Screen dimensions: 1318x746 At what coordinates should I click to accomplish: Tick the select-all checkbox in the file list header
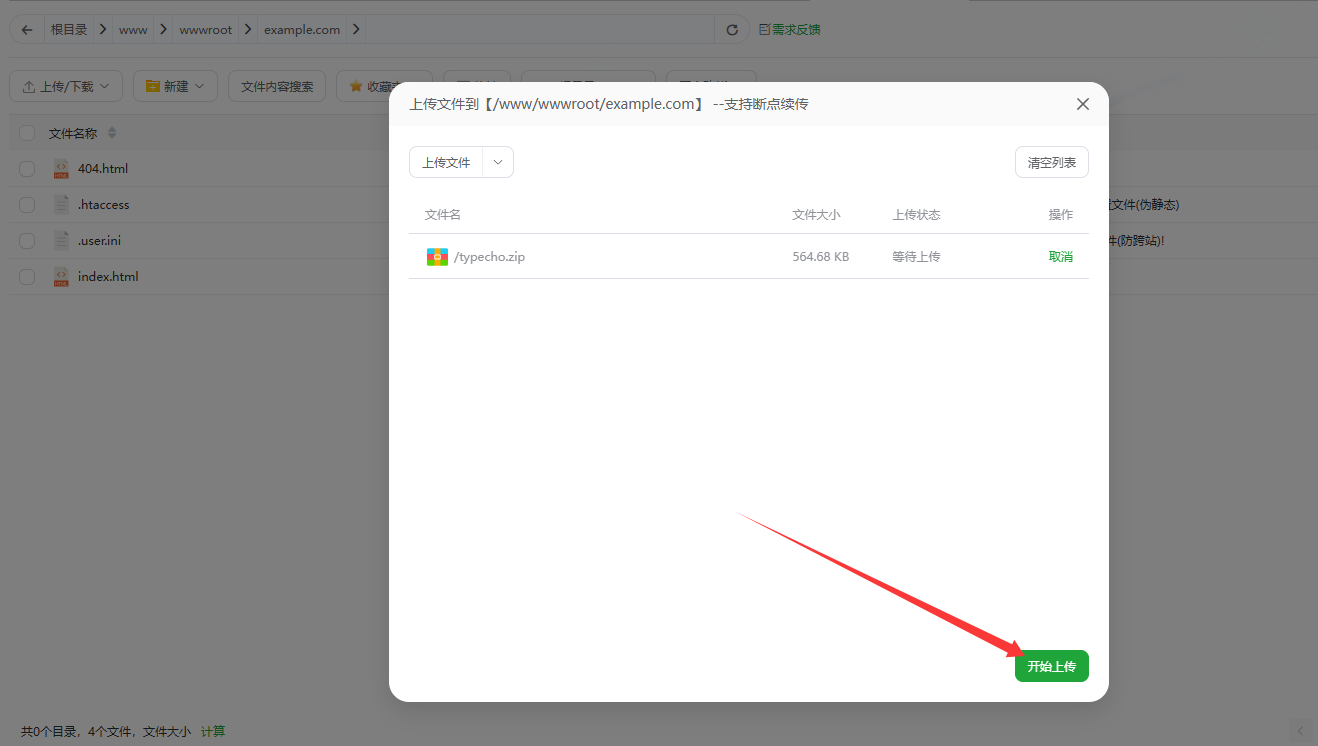pyautogui.click(x=27, y=133)
